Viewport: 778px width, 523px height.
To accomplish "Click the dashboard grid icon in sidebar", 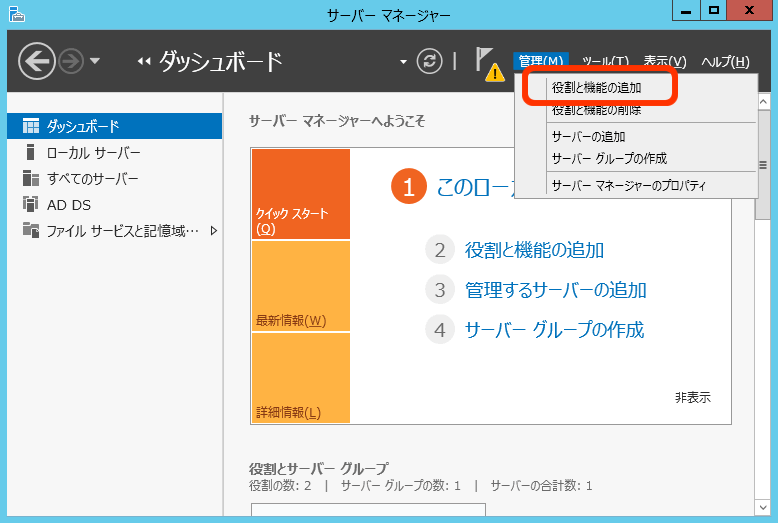I will coord(31,126).
